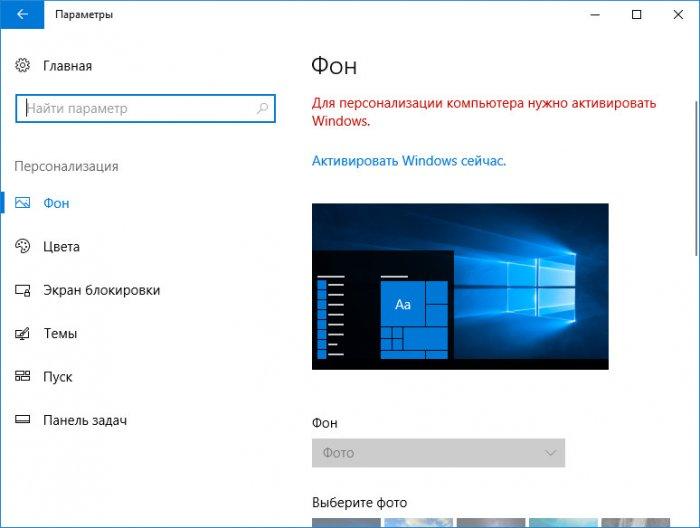Click Активировать Windows сейчас link
Image resolution: width=700 pixels, height=528 pixels.
(409, 161)
